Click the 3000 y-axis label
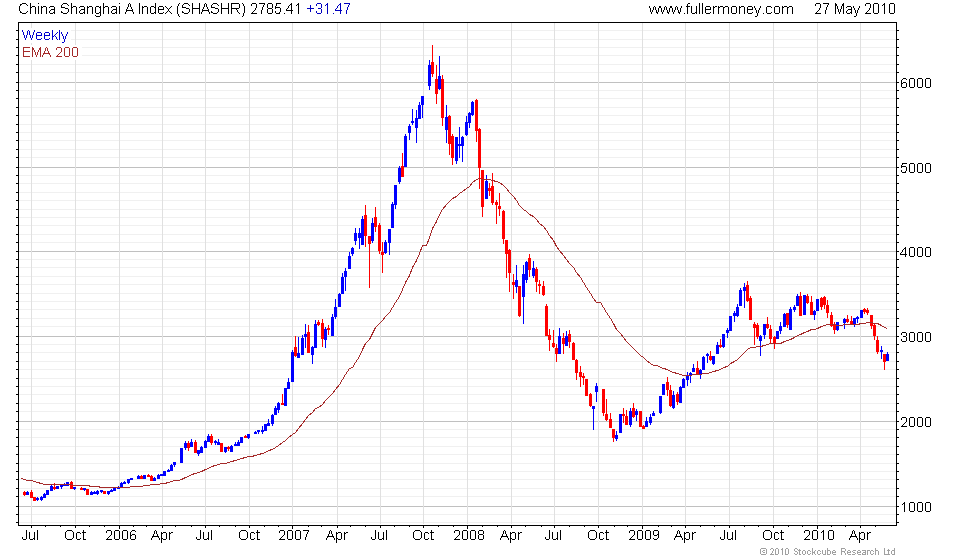The width and height of the screenshot is (980, 560). [915, 338]
